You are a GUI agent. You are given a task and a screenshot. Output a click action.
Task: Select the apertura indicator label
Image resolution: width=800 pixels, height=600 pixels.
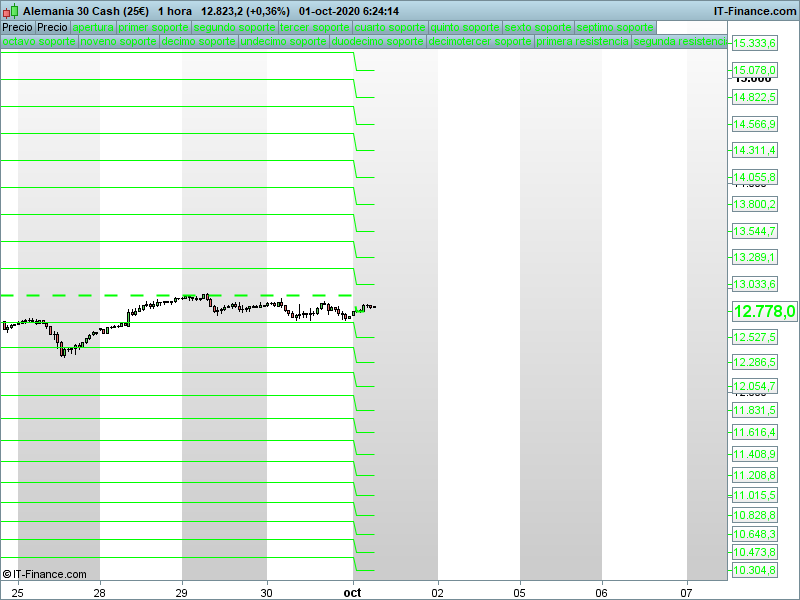[x=93, y=28]
